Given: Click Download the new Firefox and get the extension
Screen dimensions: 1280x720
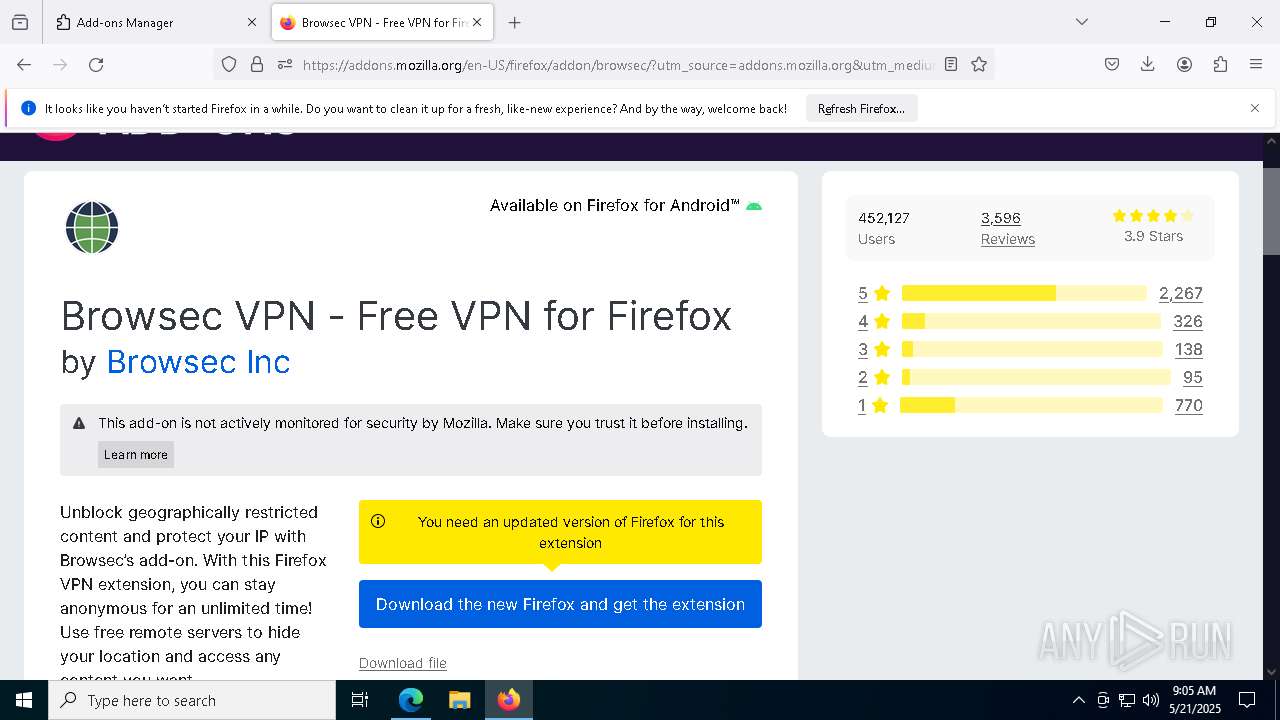Looking at the screenshot, I should tap(560, 604).
